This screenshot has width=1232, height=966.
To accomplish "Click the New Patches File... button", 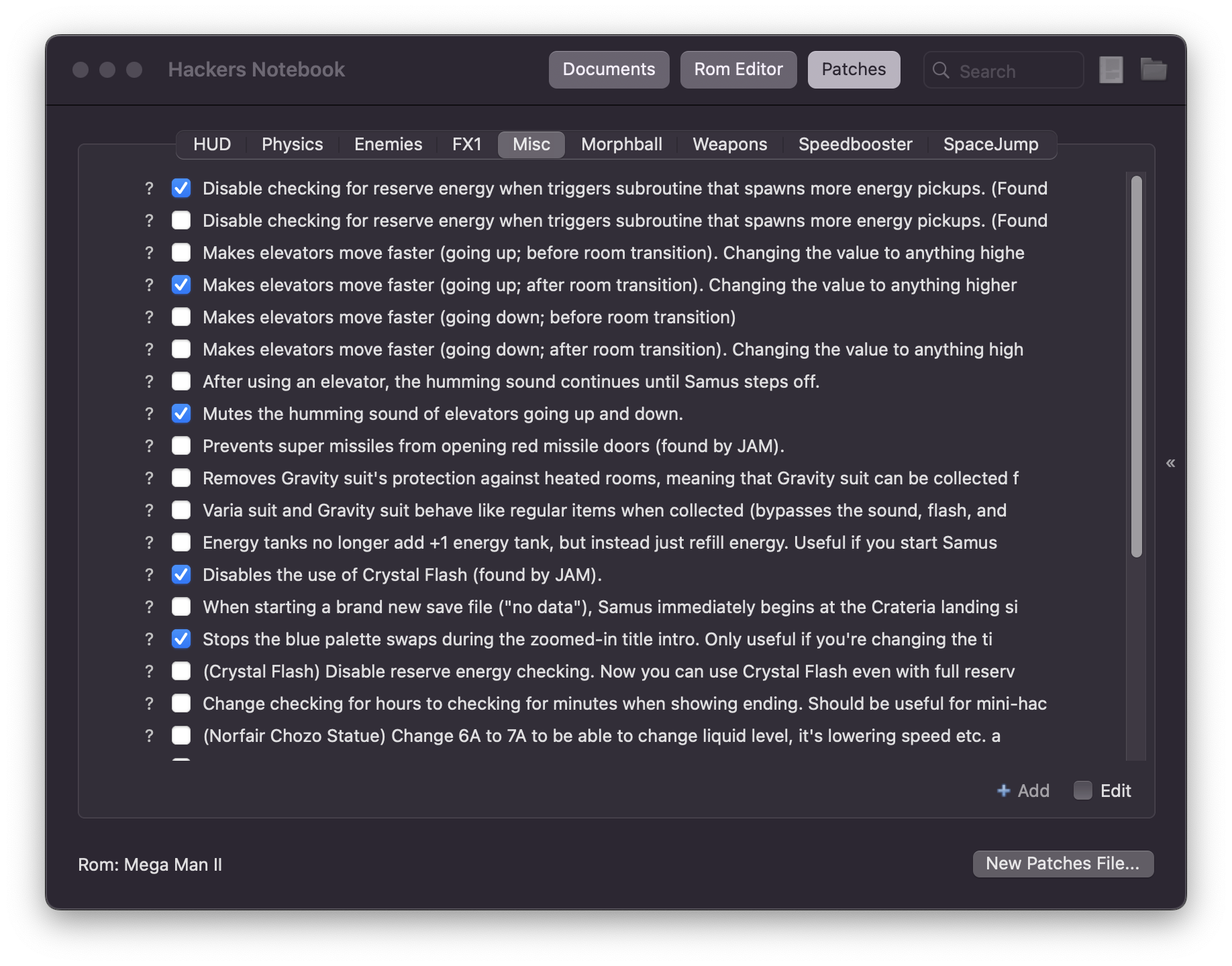I will [1063, 863].
